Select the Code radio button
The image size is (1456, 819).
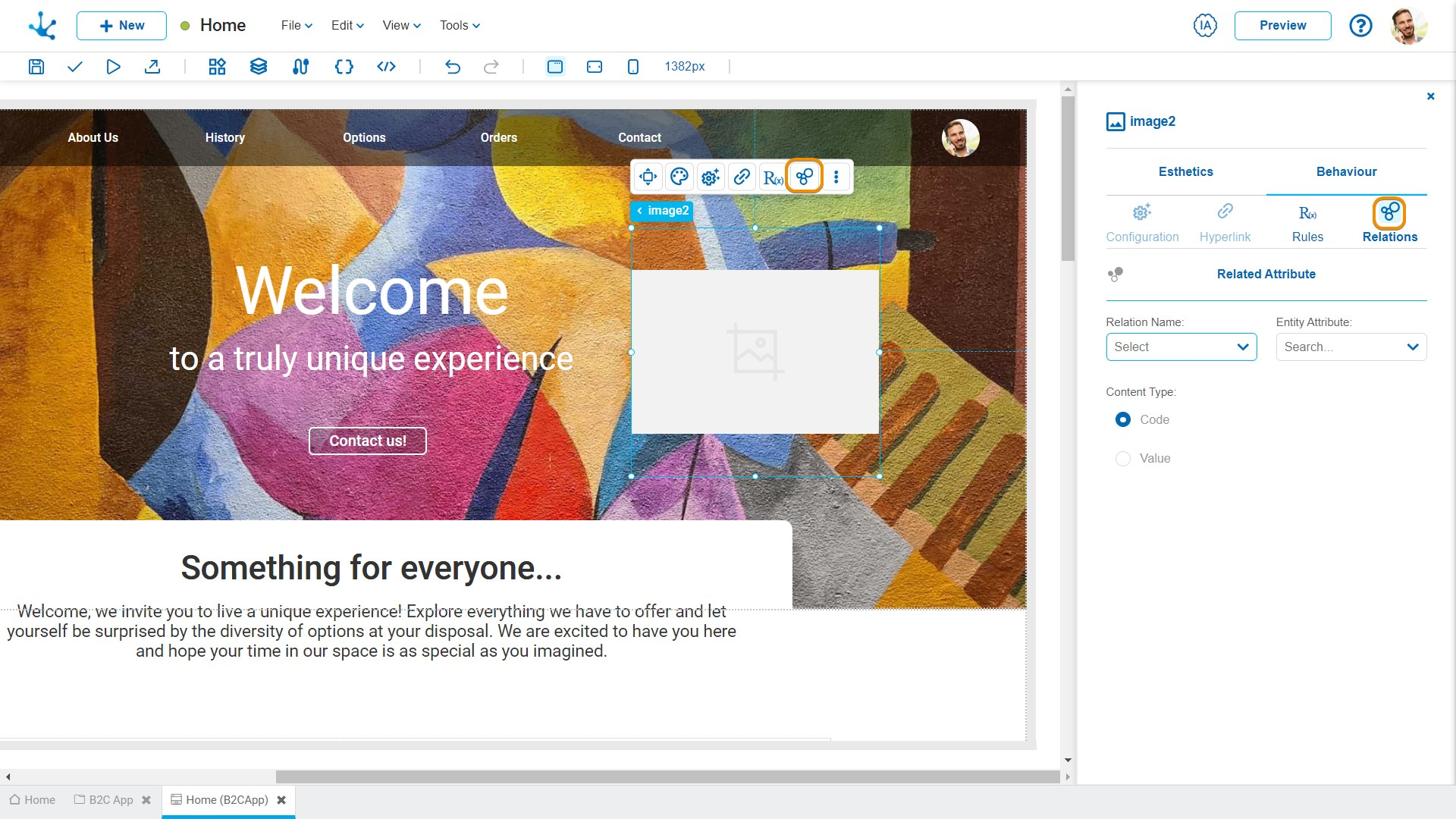coord(1122,419)
